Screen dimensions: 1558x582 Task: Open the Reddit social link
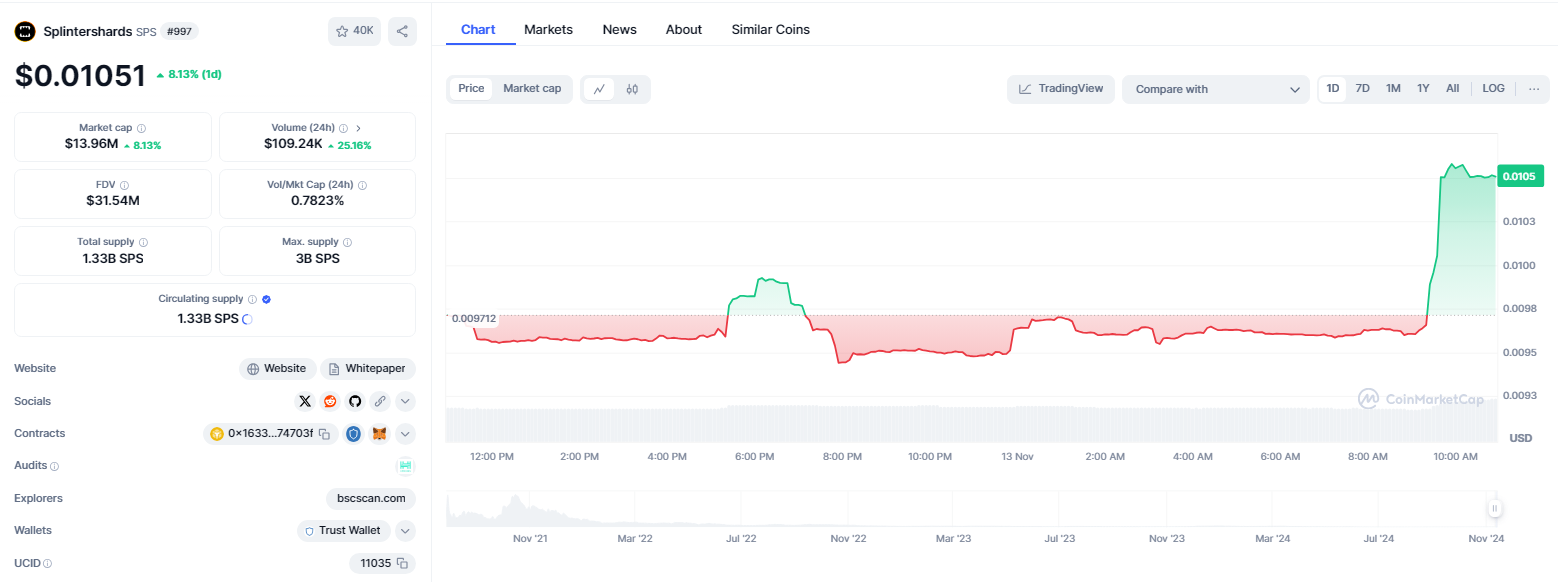pyautogui.click(x=330, y=401)
